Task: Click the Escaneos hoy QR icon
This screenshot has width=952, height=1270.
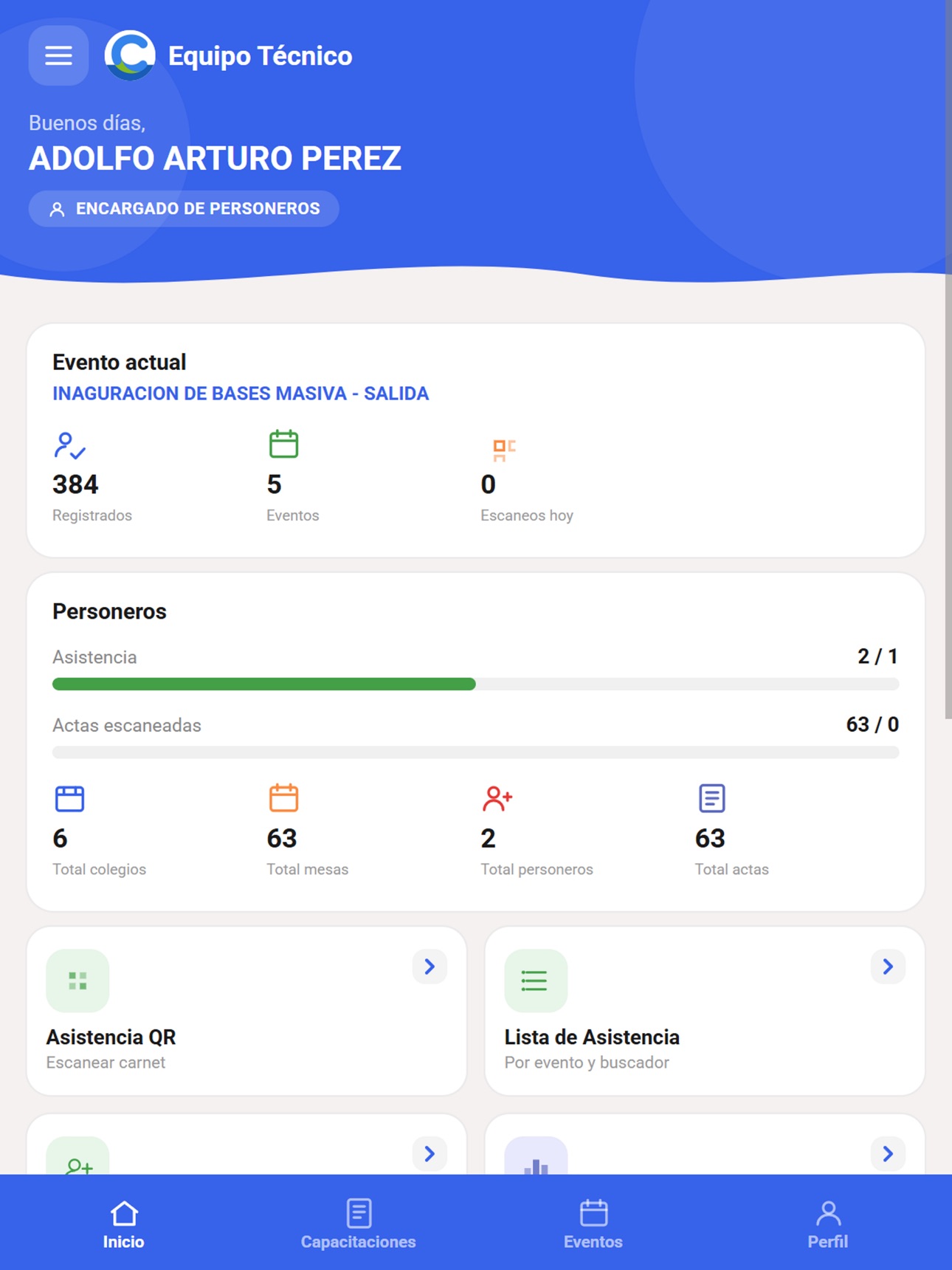Action: [504, 450]
